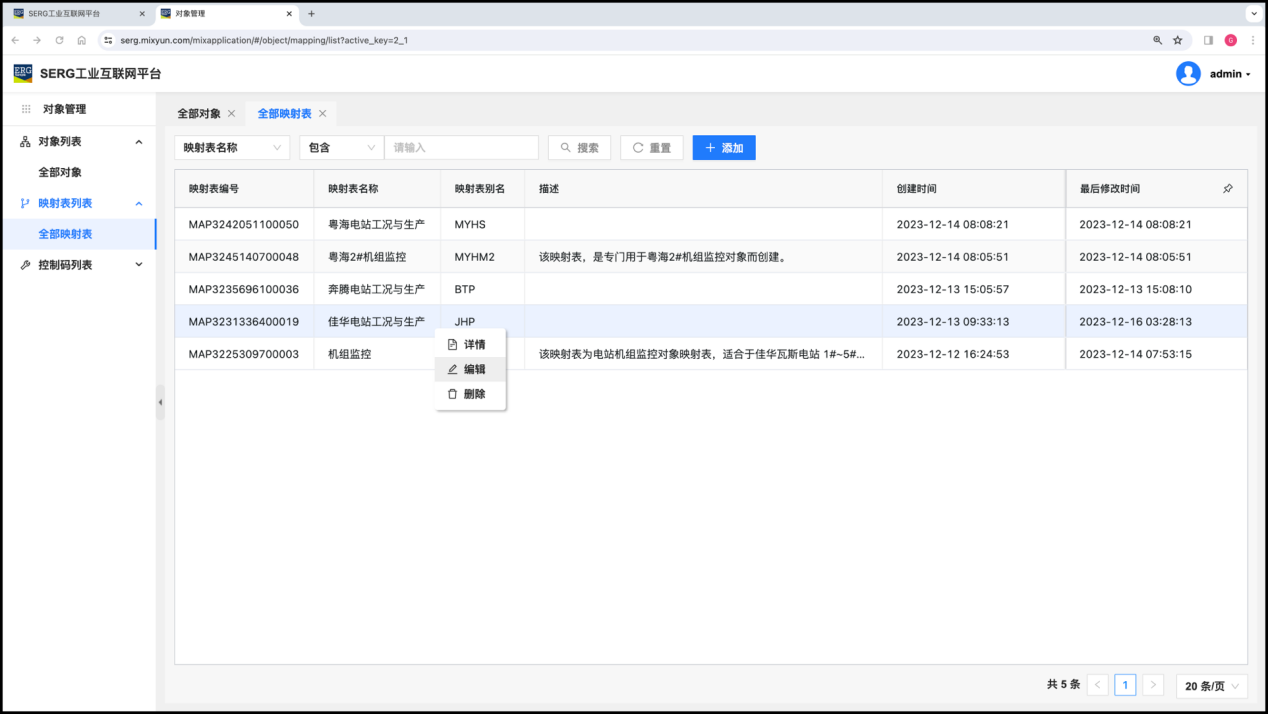This screenshot has width=1268, height=714.
Task: Click the SERG platform logo
Action: tap(22, 73)
